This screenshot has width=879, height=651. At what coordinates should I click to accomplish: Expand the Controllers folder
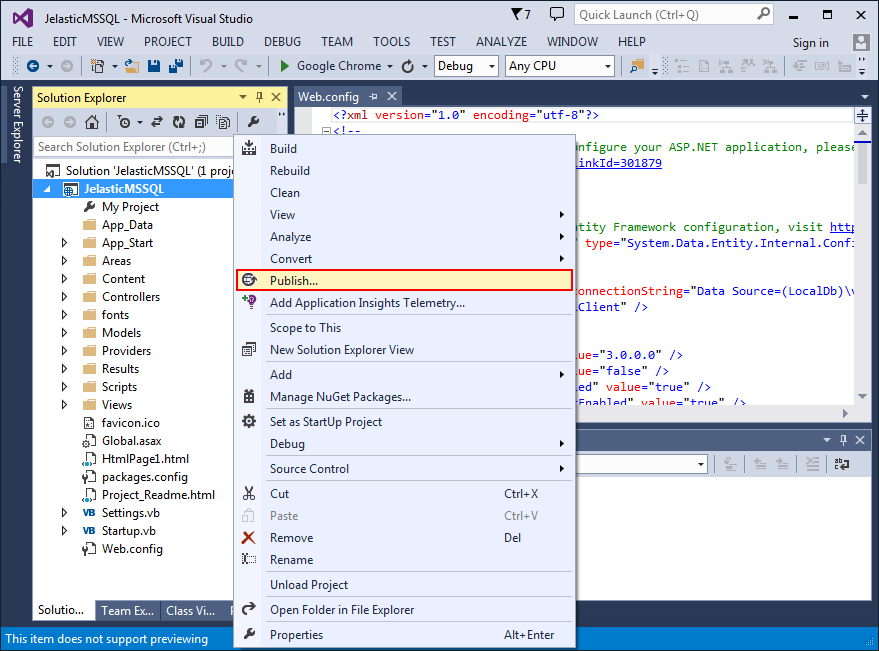(64, 297)
